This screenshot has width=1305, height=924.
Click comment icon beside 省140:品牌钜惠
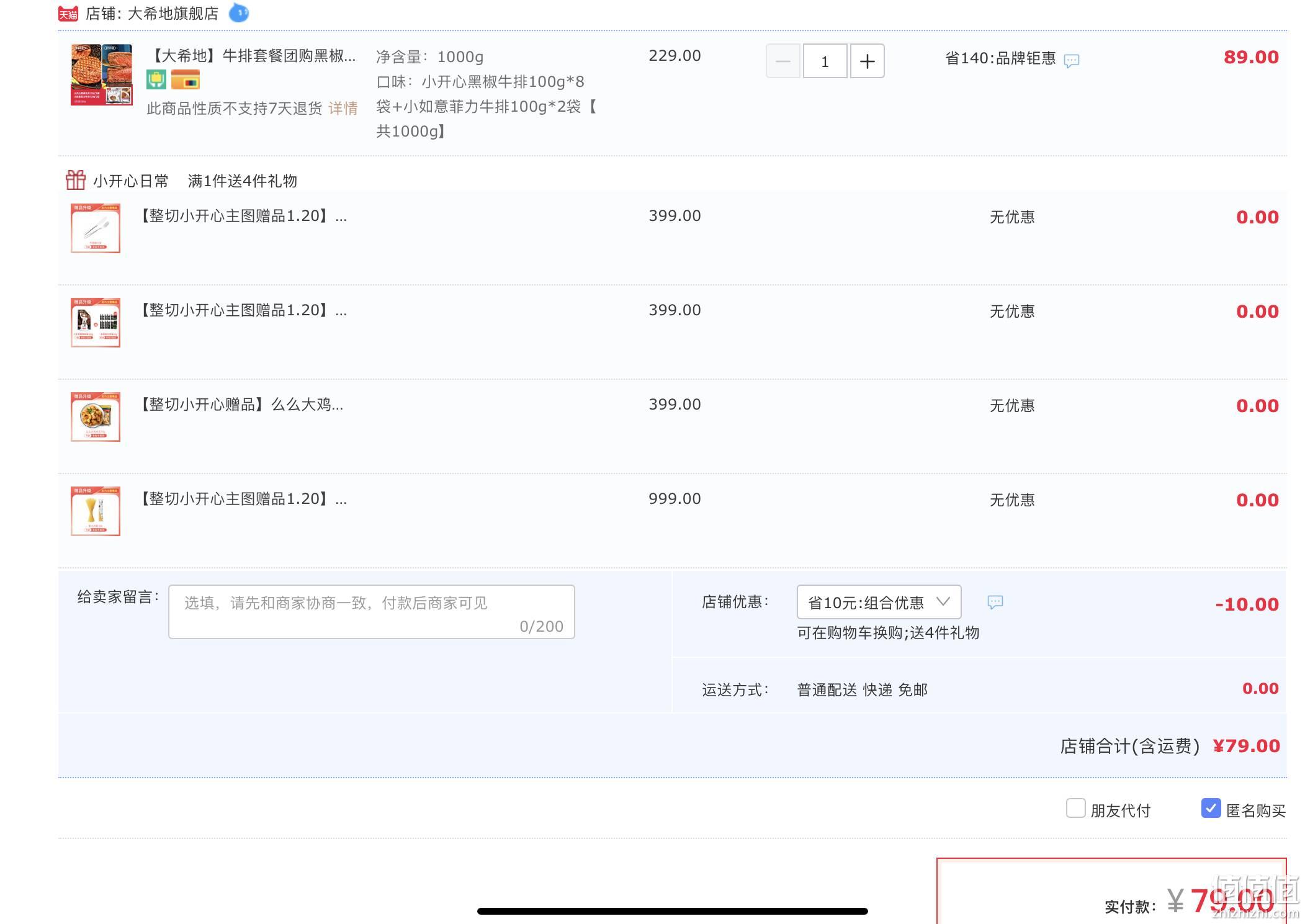click(1072, 60)
